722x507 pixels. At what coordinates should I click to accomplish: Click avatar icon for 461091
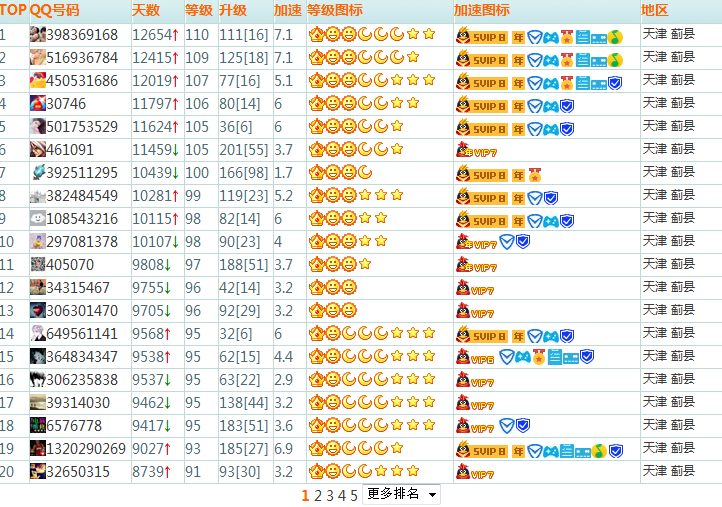coord(38,150)
